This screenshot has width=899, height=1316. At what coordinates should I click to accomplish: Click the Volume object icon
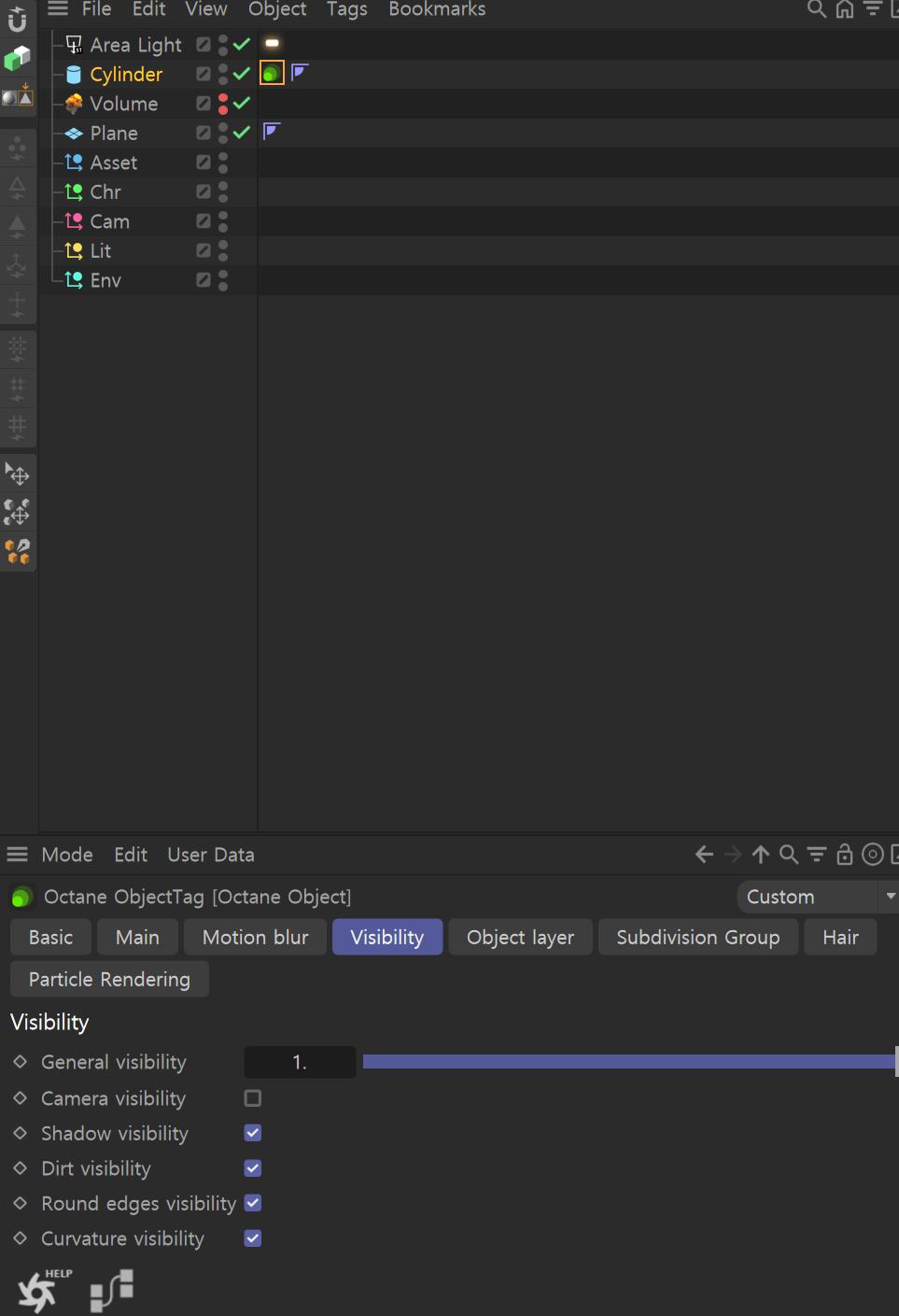(74, 104)
